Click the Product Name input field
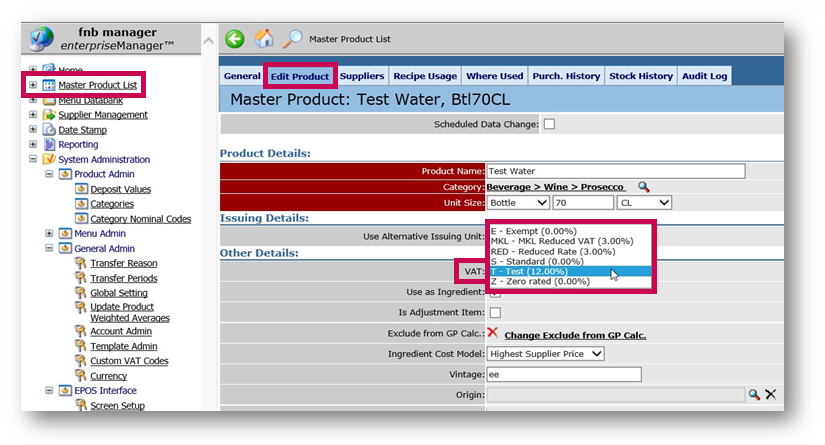The height and width of the screenshot is (445, 825). pos(616,171)
